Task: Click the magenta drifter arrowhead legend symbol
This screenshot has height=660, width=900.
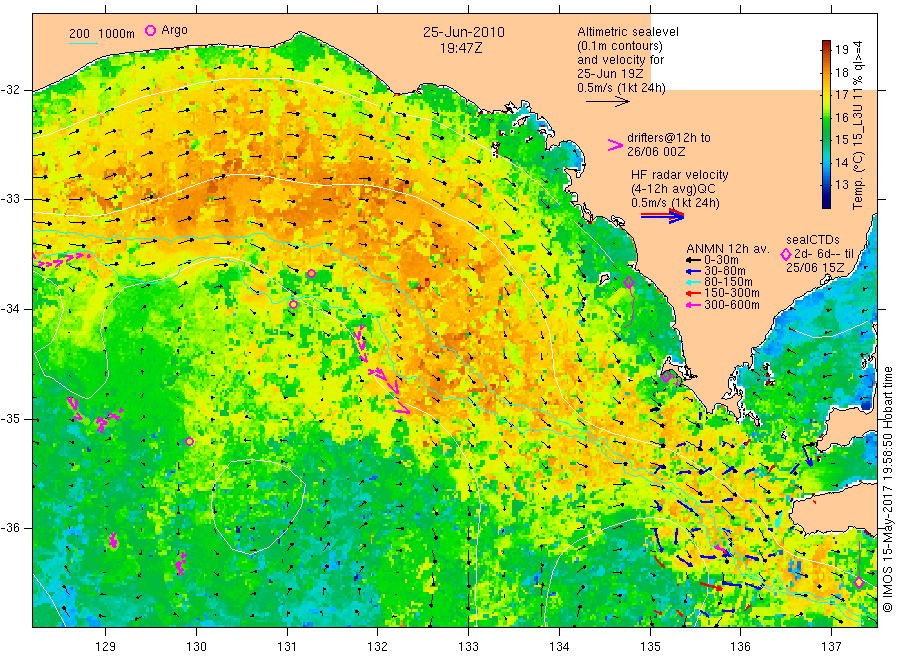Action: click(x=615, y=145)
